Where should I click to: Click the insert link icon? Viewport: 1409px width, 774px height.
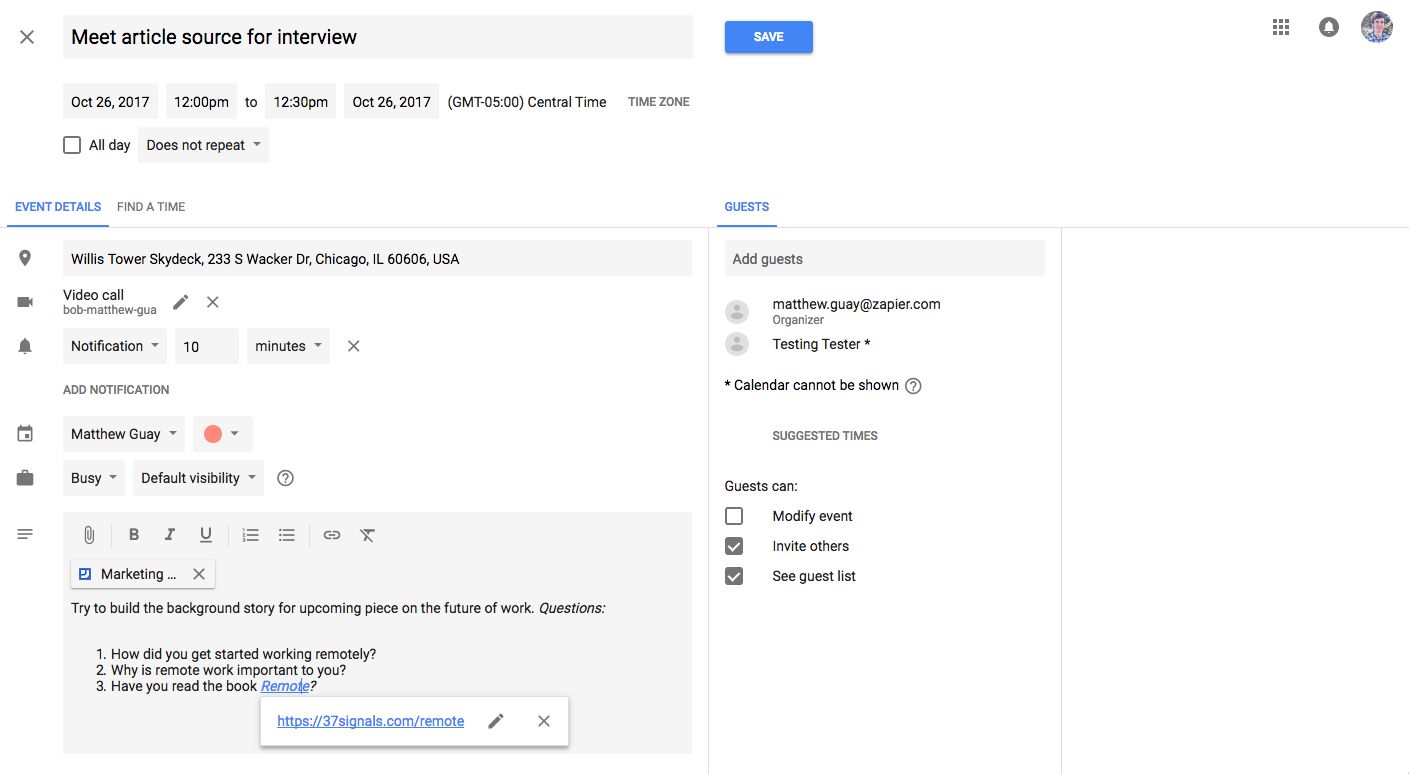pyautogui.click(x=332, y=535)
